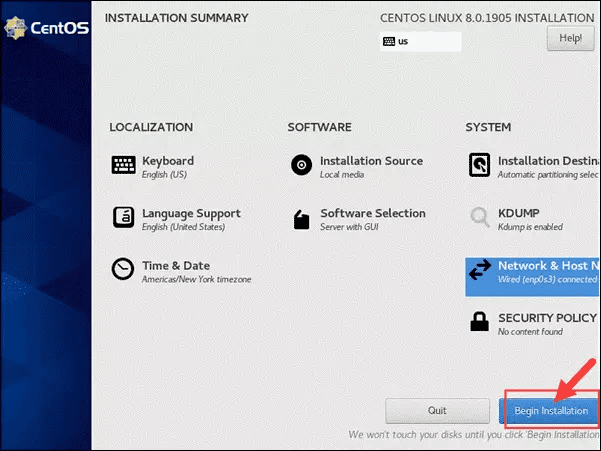The height and width of the screenshot is (451, 601).
Task: Click 'Kdump is enabled' status text
Action: 530,227
